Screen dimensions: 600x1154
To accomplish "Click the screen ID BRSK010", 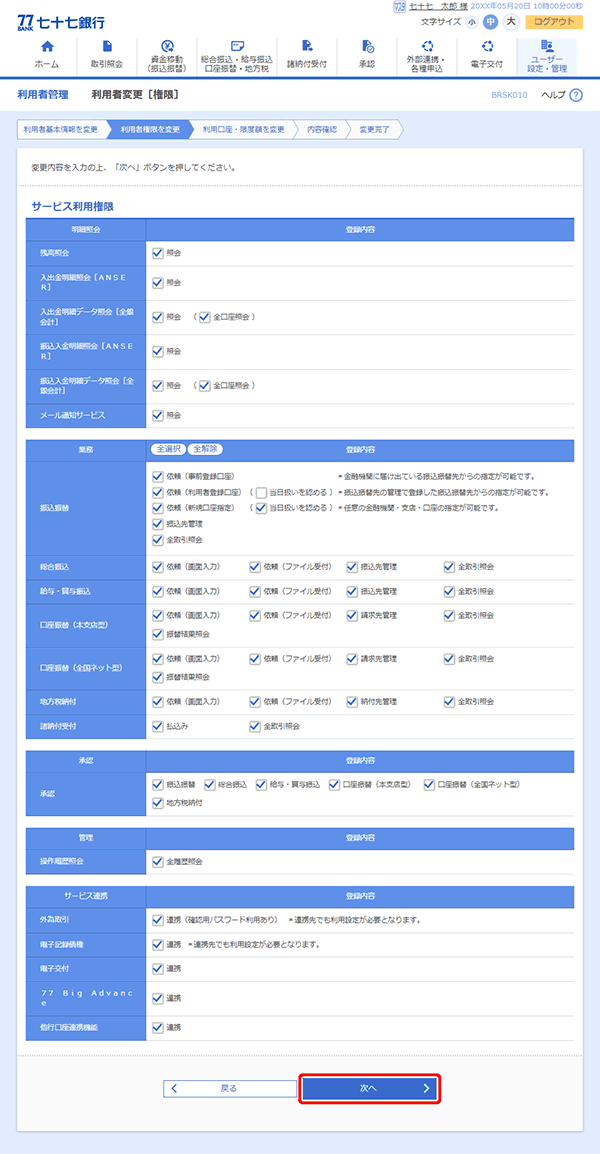I will [x=509, y=95].
